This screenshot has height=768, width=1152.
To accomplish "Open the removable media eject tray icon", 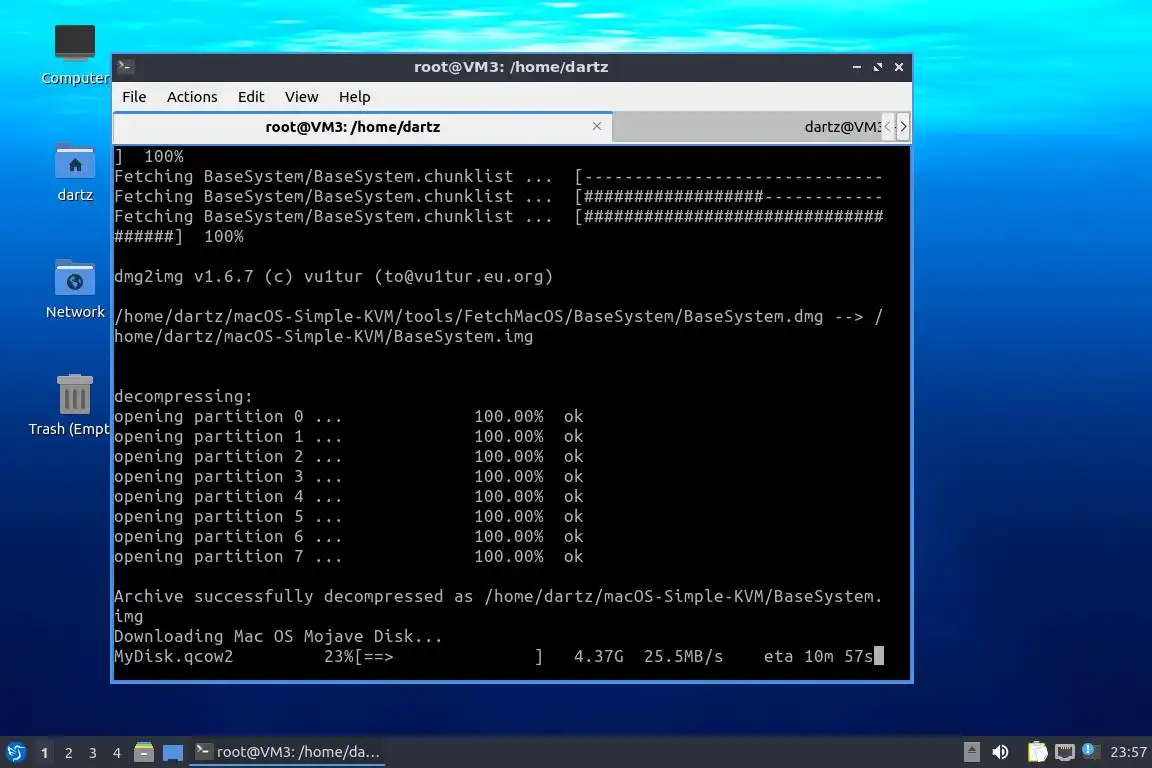I will [971, 752].
